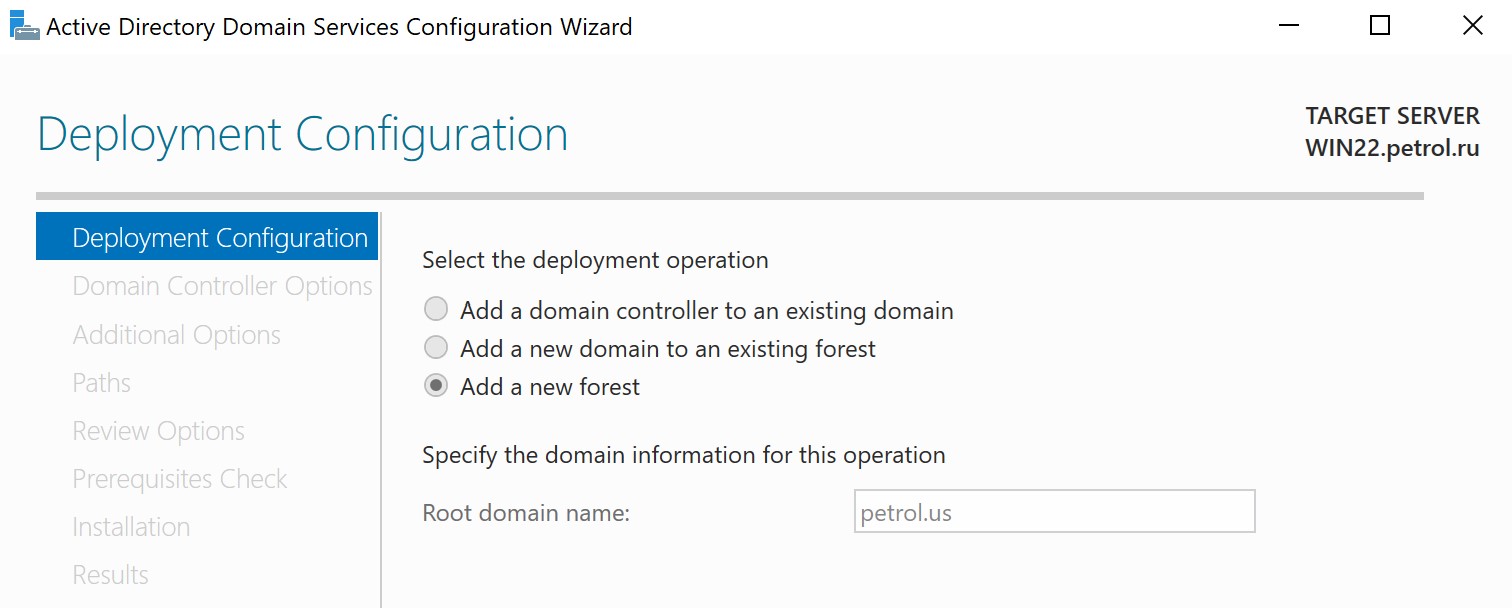Select the Installation step in sidebar
The width and height of the screenshot is (1512, 608).
(x=131, y=526)
